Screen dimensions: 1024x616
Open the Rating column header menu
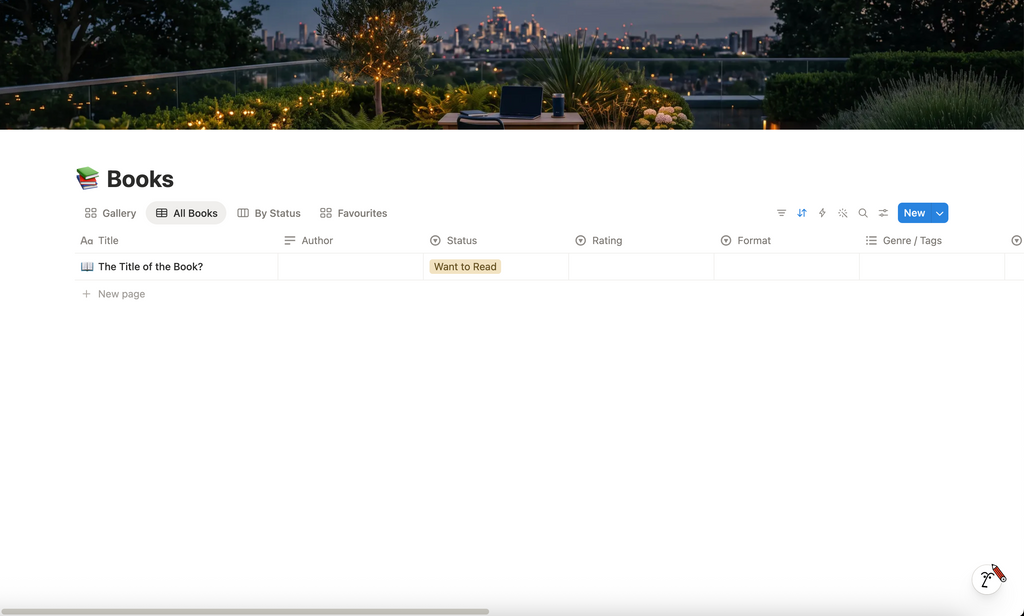point(641,240)
